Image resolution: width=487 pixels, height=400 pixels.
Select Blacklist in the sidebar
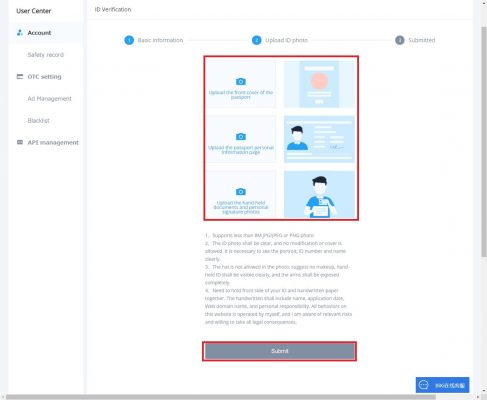pyautogui.click(x=39, y=121)
